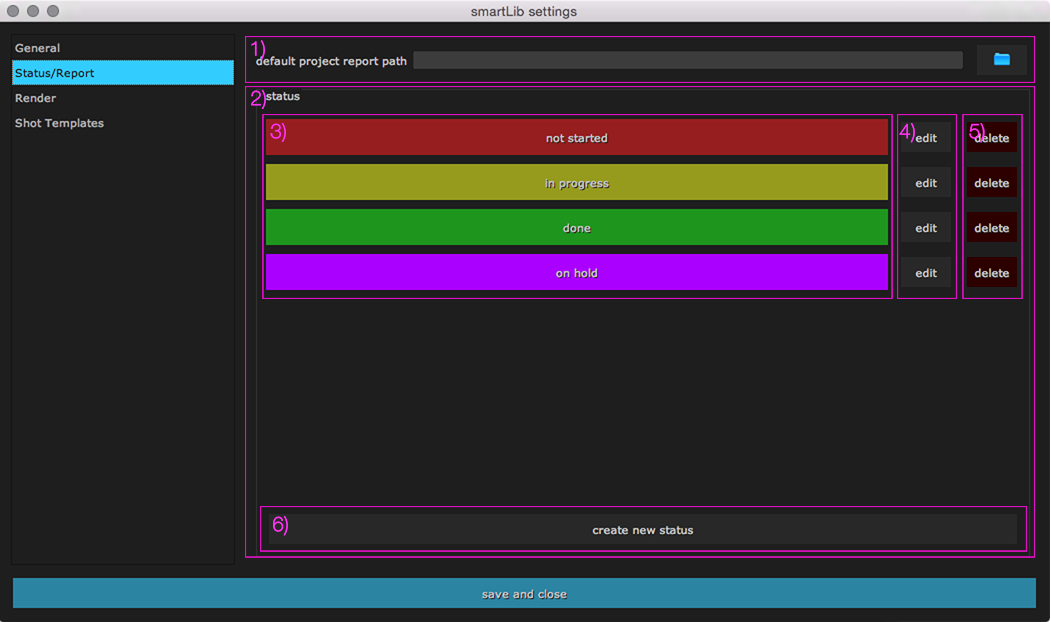Open the Shot Templates section

60,123
